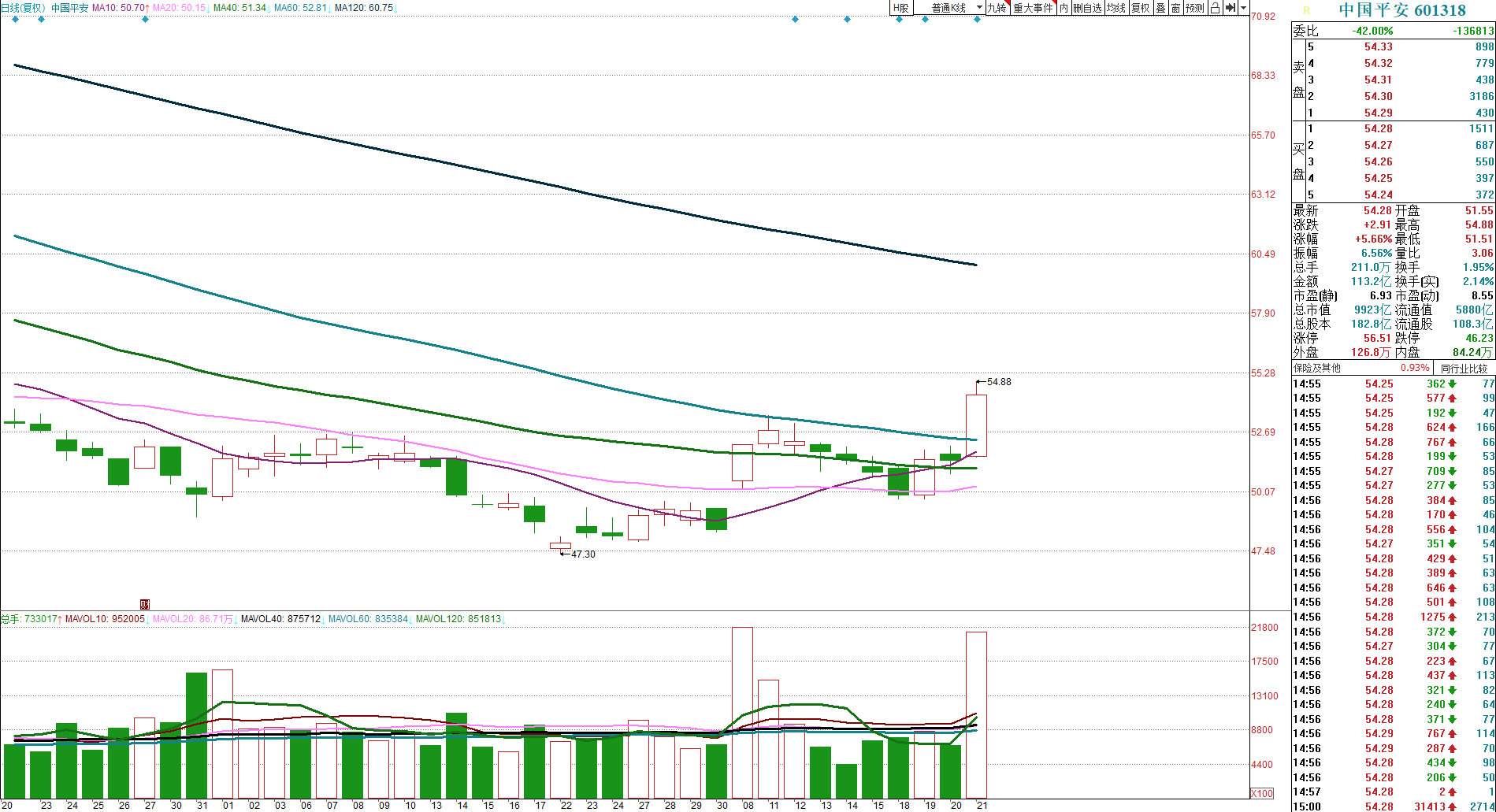Select sell level 5 price 54.33
Viewport: 1496px width, 812px height.
(x=1379, y=47)
